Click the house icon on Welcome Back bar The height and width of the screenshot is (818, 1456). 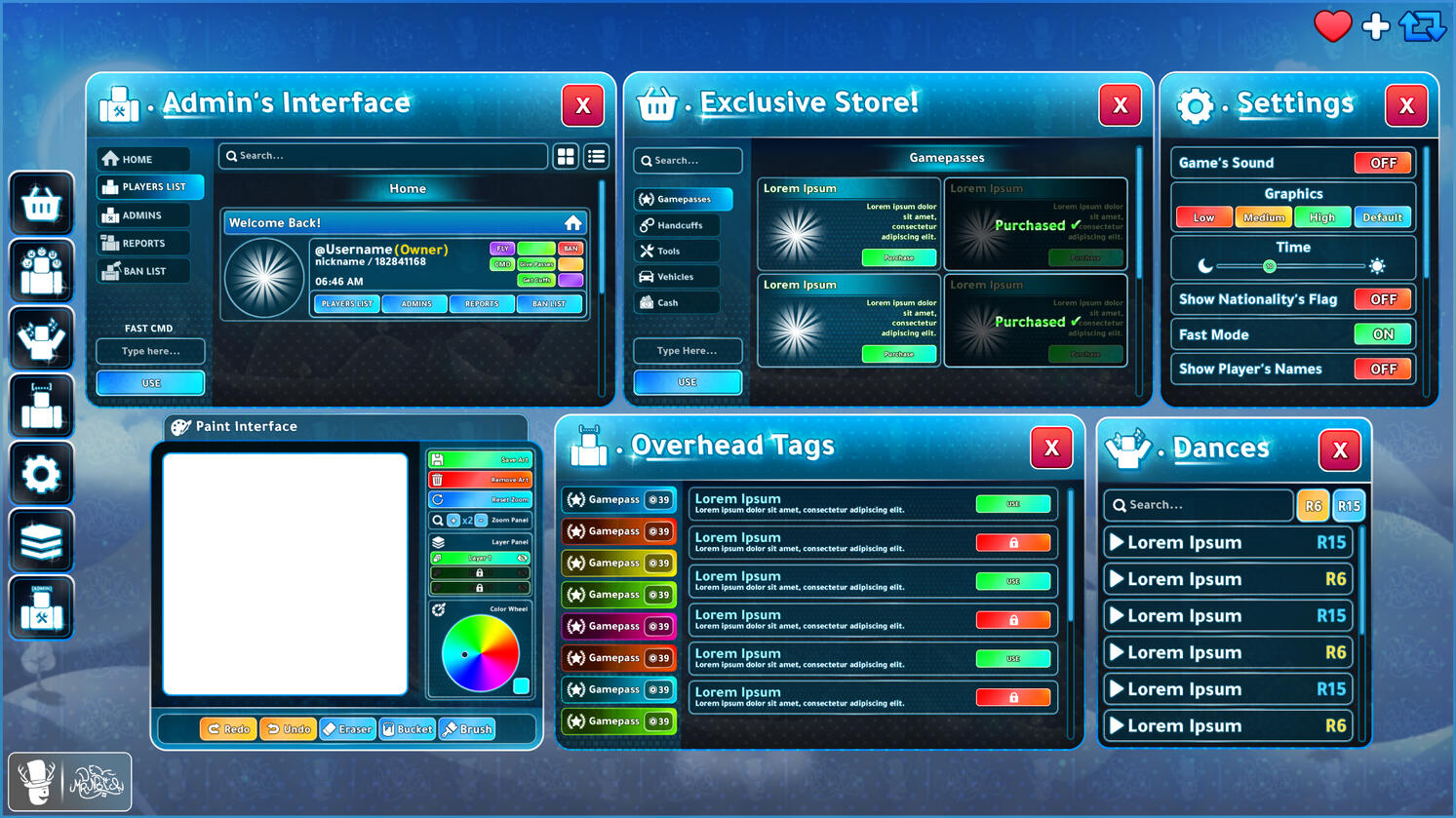[572, 223]
